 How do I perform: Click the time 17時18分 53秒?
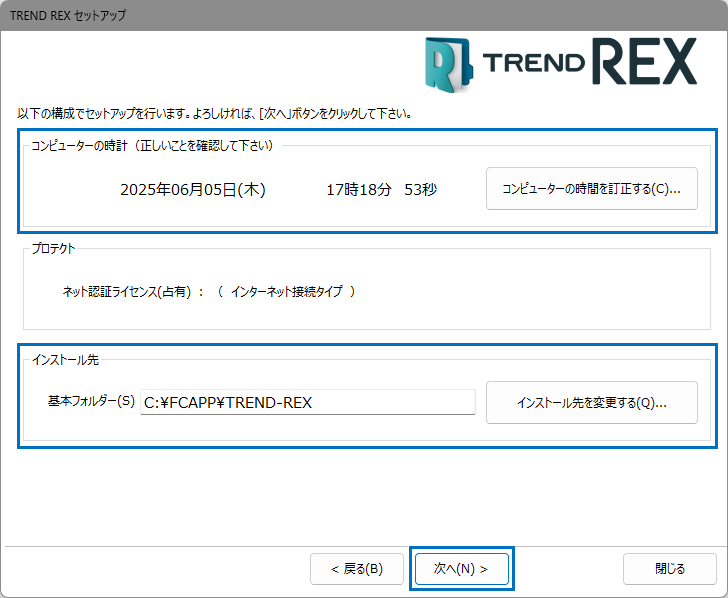pos(382,189)
